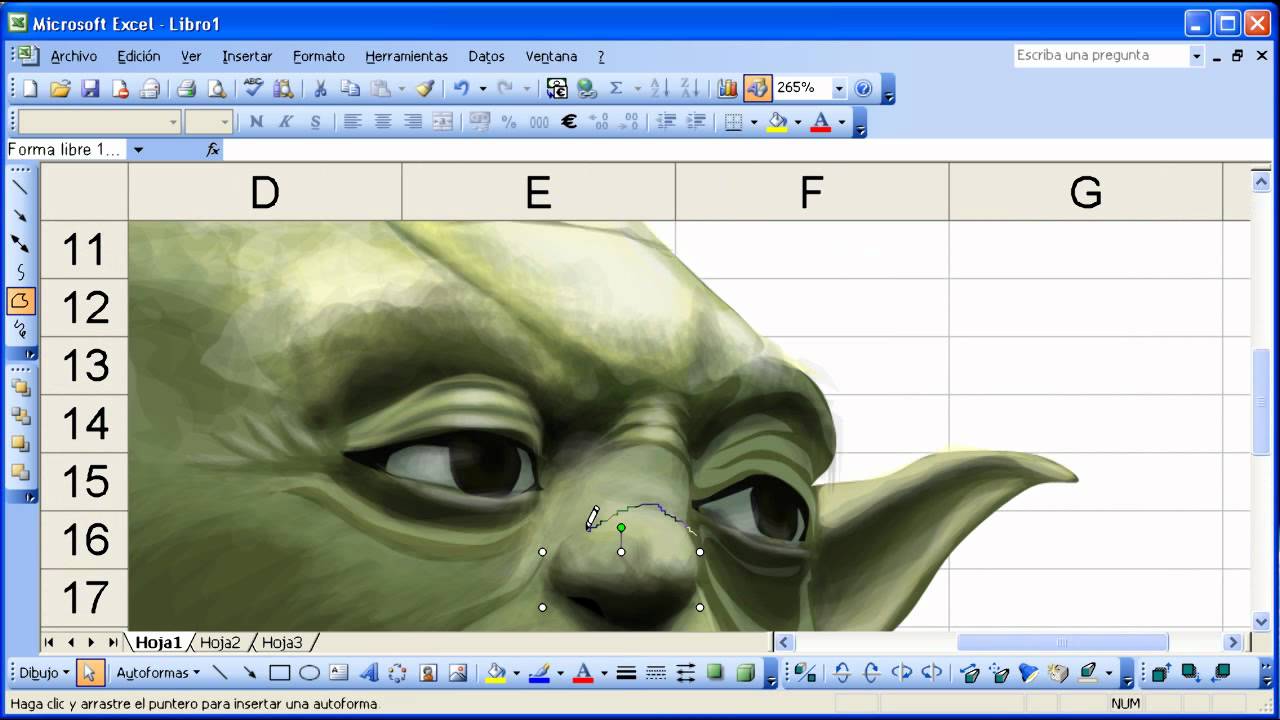
Task: Toggle Center alignment
Action: [382, 122]
